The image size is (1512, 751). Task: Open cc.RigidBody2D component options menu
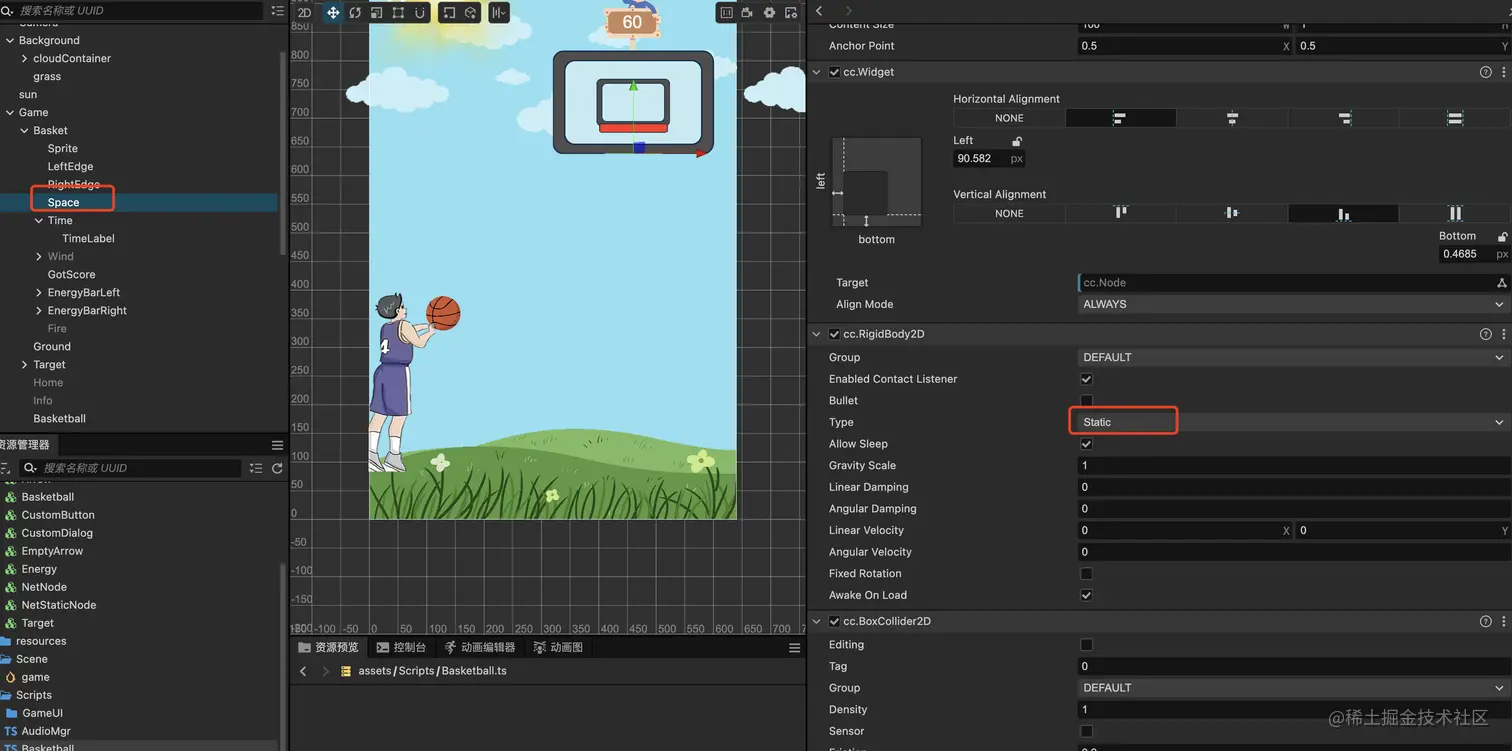coord(1503,334)
